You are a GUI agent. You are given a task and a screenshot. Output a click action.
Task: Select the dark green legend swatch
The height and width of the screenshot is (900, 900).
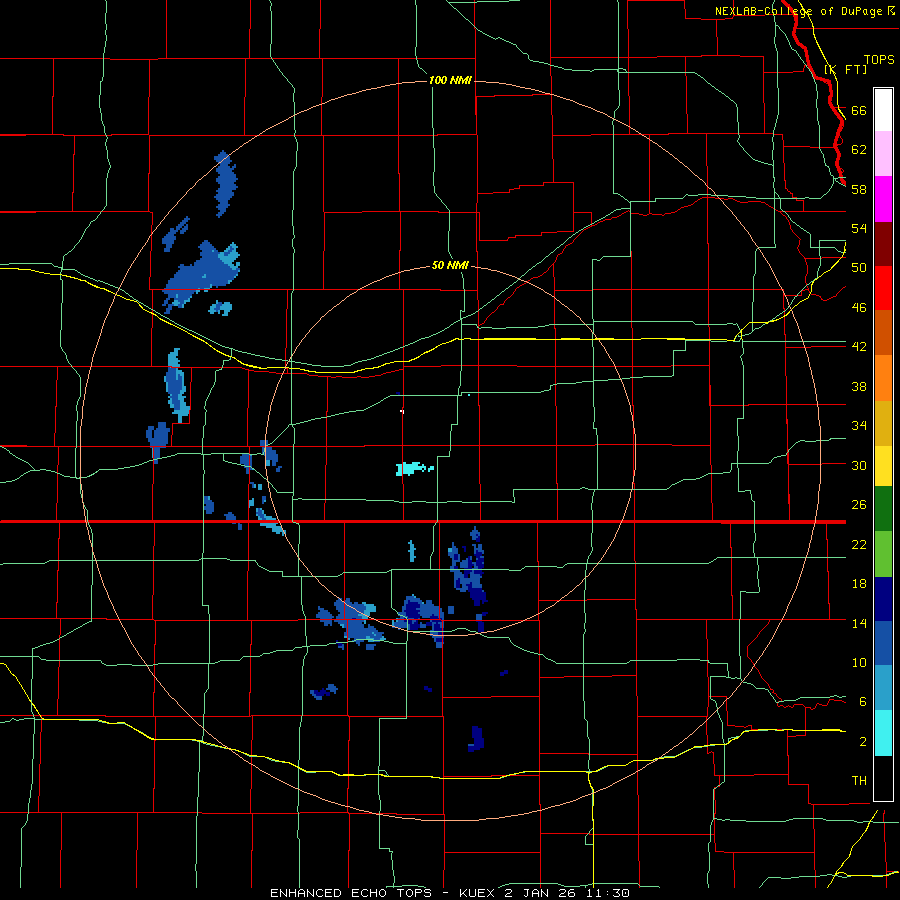[883, 509]
